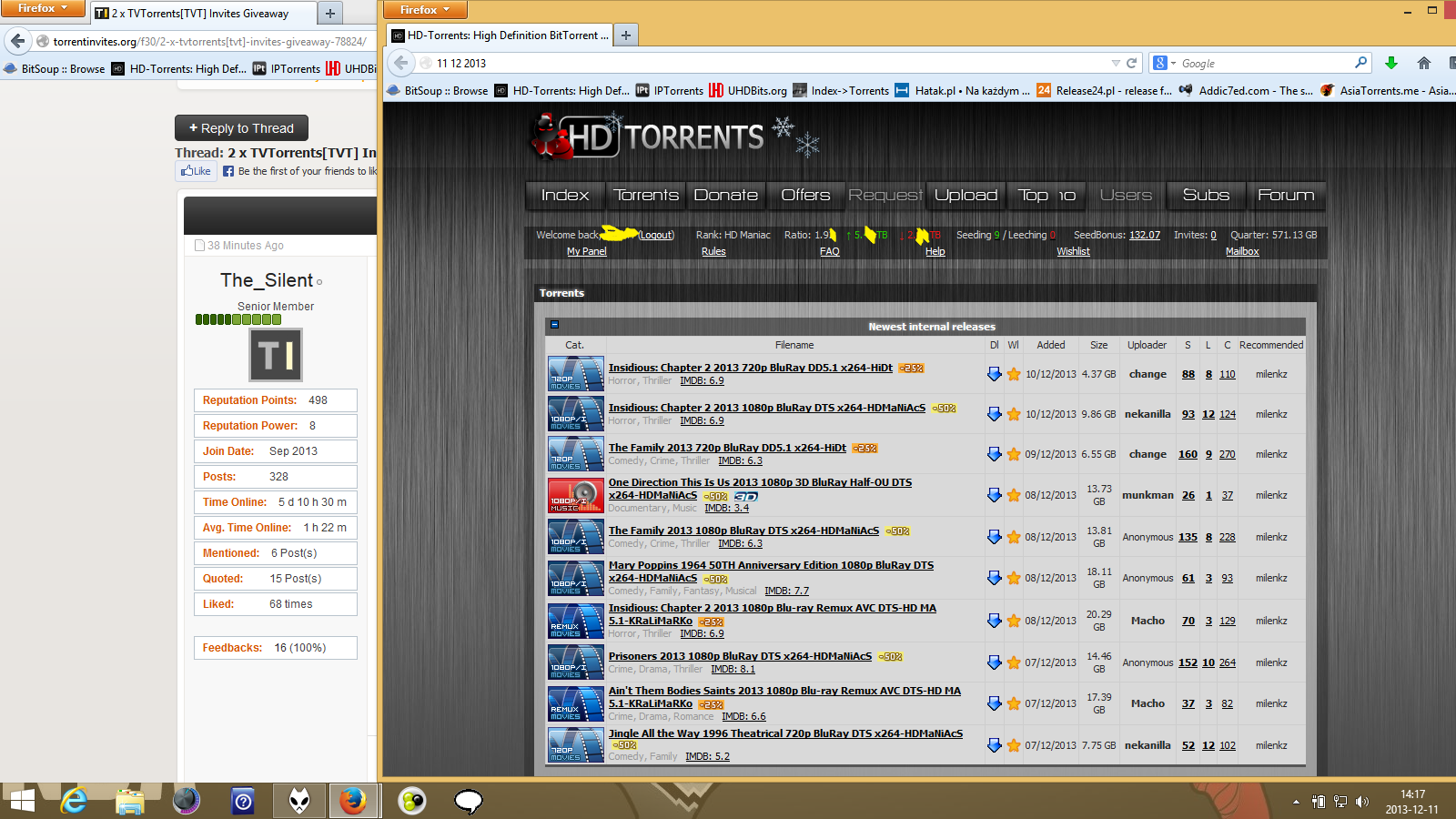The width and height of the screenshot is (1456, 819).
Task: Click the Google search field
Action: (x=1265, y=63)
